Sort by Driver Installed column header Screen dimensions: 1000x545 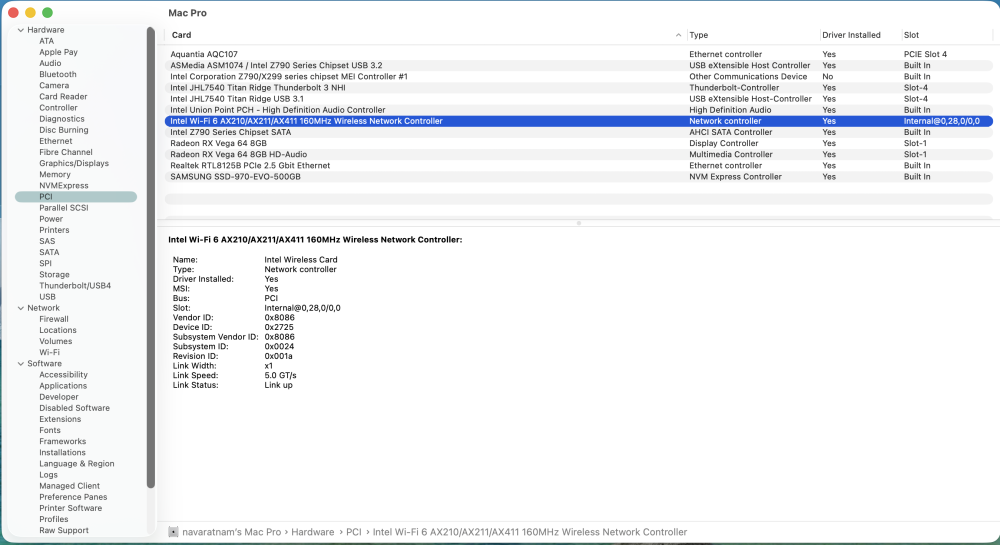[851, 35]
